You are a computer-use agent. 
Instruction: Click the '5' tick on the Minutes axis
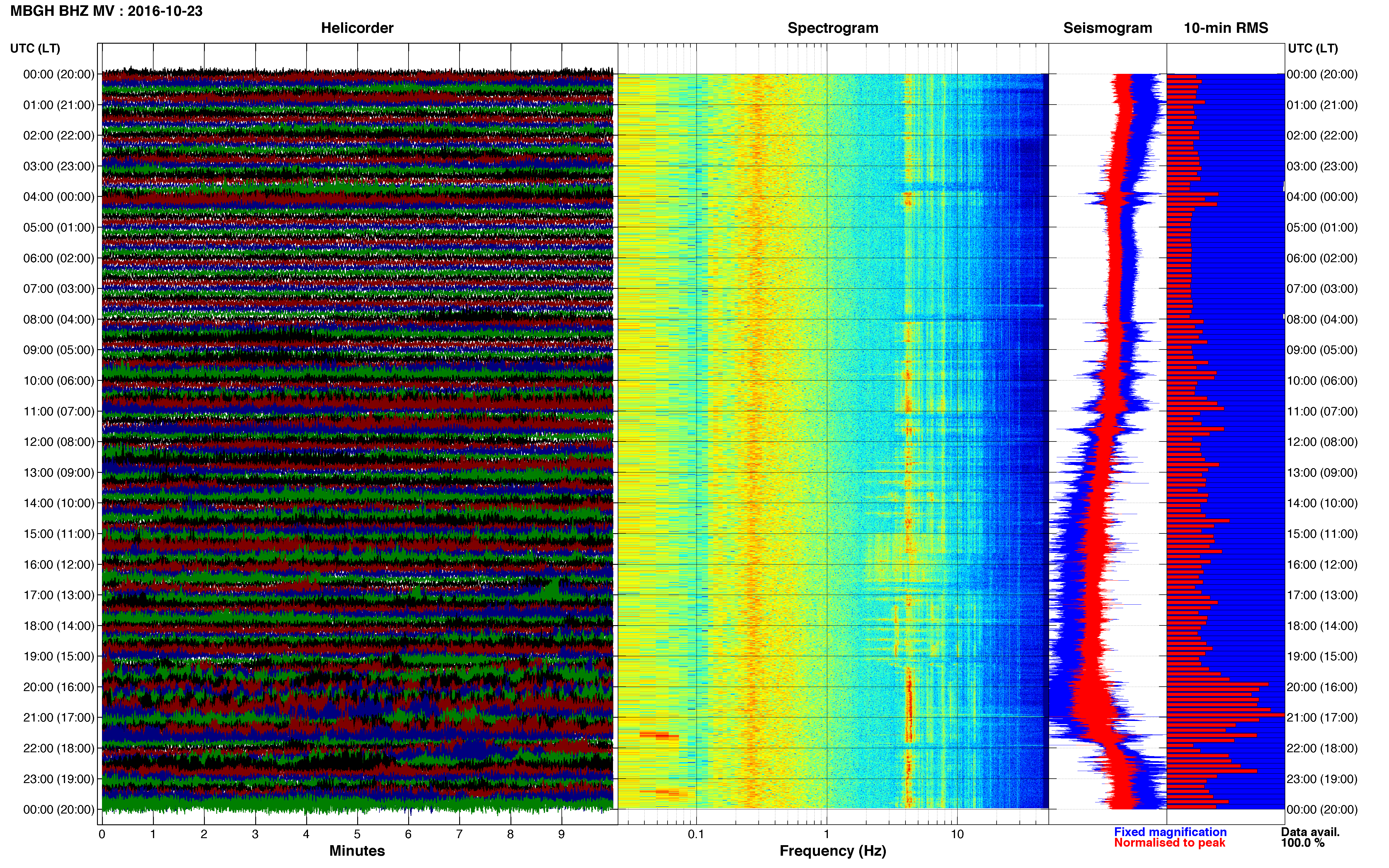click(357, 835)
